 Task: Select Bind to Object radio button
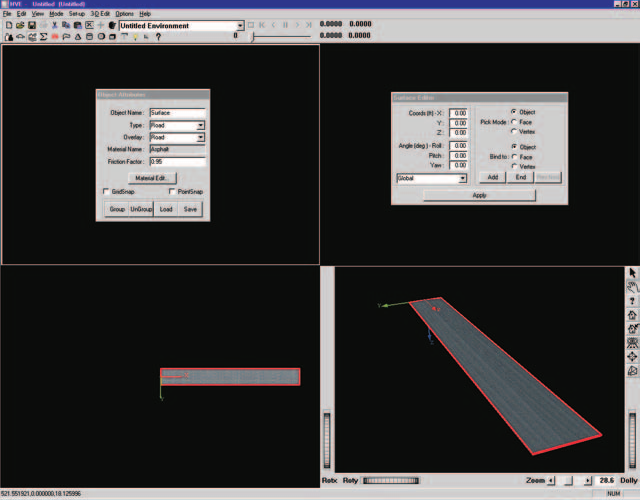(x=514, y=147)
